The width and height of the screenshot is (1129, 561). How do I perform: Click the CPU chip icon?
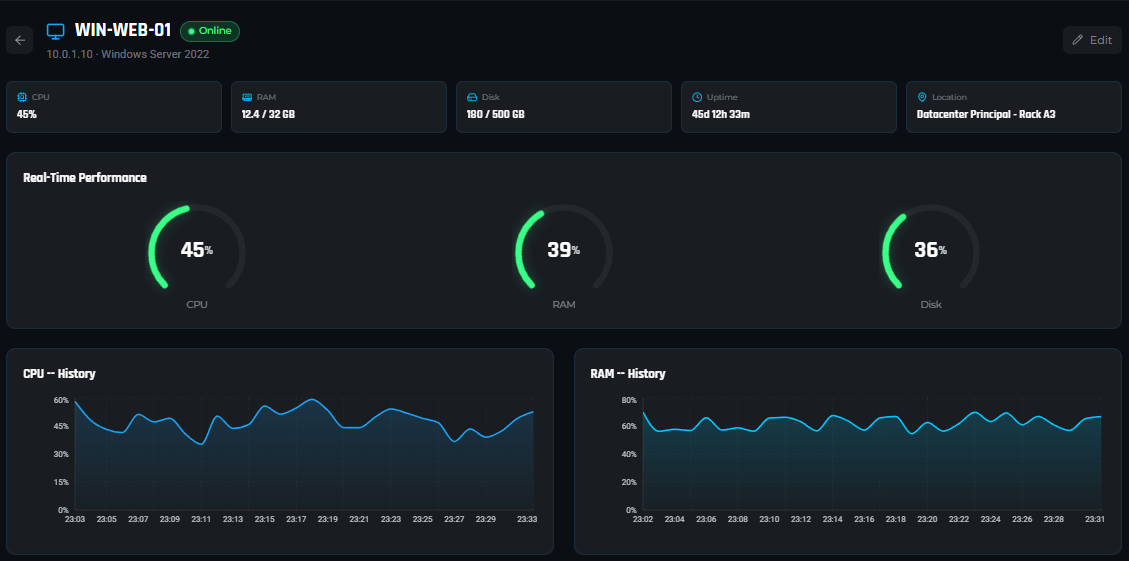click(23, 97)
